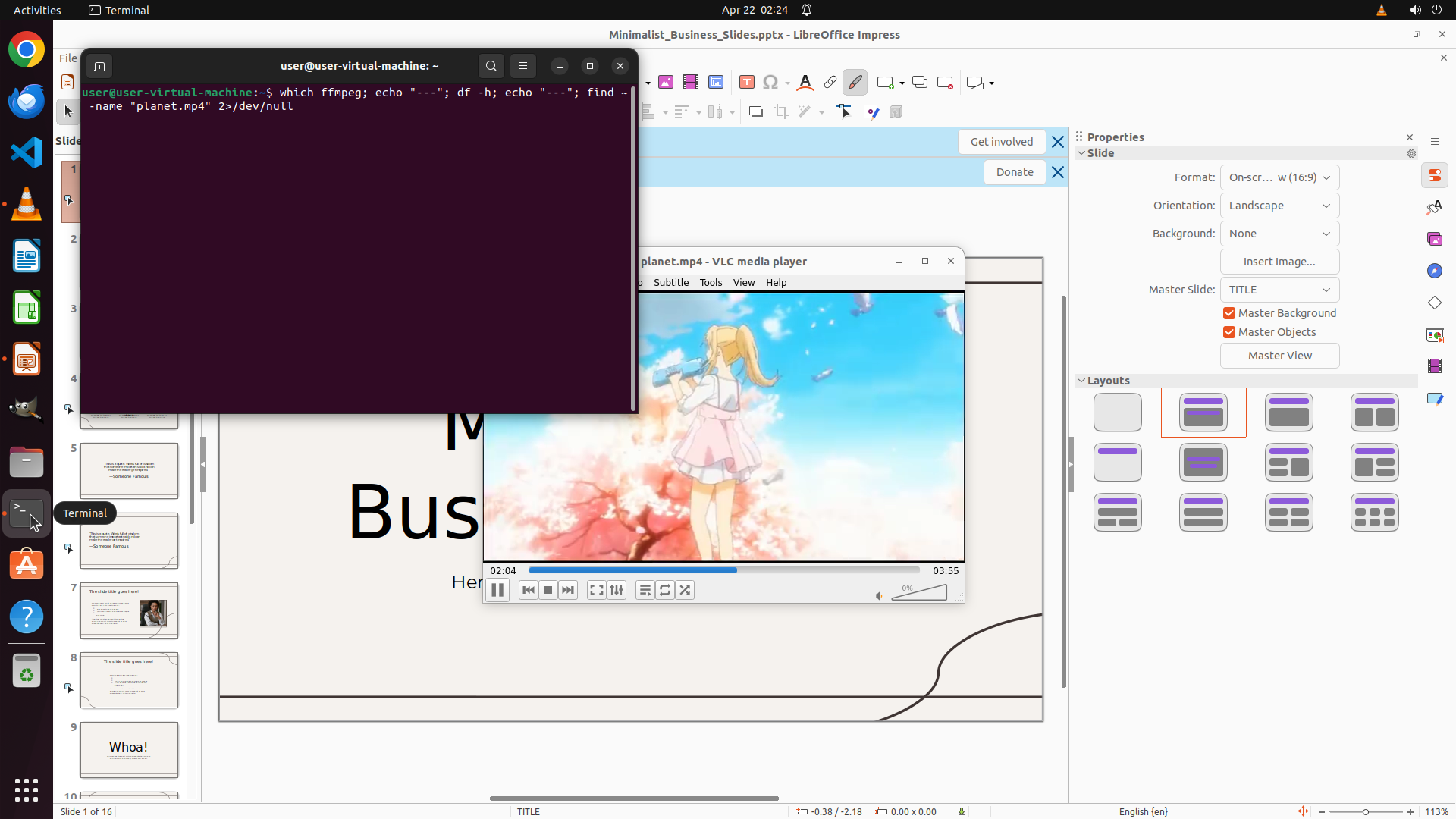
Task: Uncheck Master Objects checkbox
Action: [x=1229, y=332]
